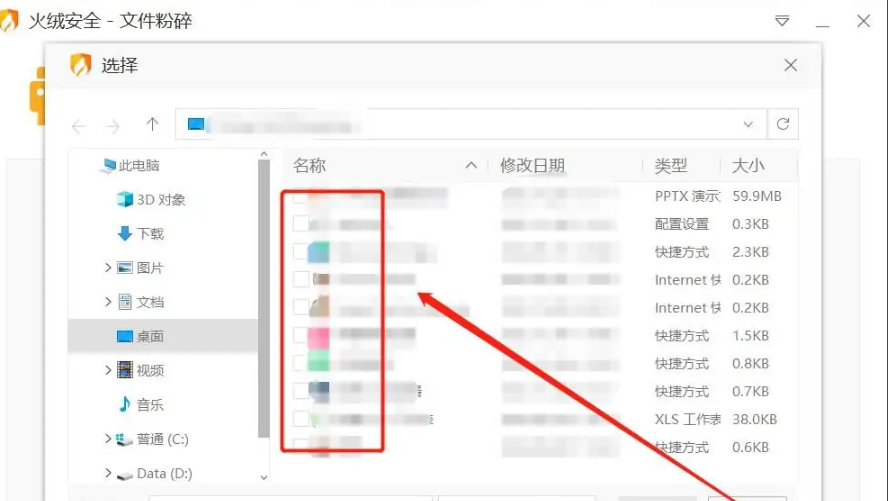The height and width of the screenshot is (501, 888).
Task: Open the 3D 对象 folder
Action: coord(161,199)
